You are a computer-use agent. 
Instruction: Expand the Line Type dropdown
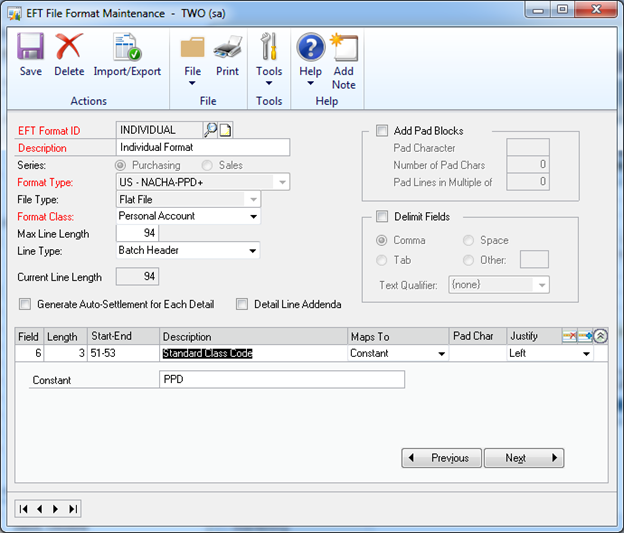(253, 250)
